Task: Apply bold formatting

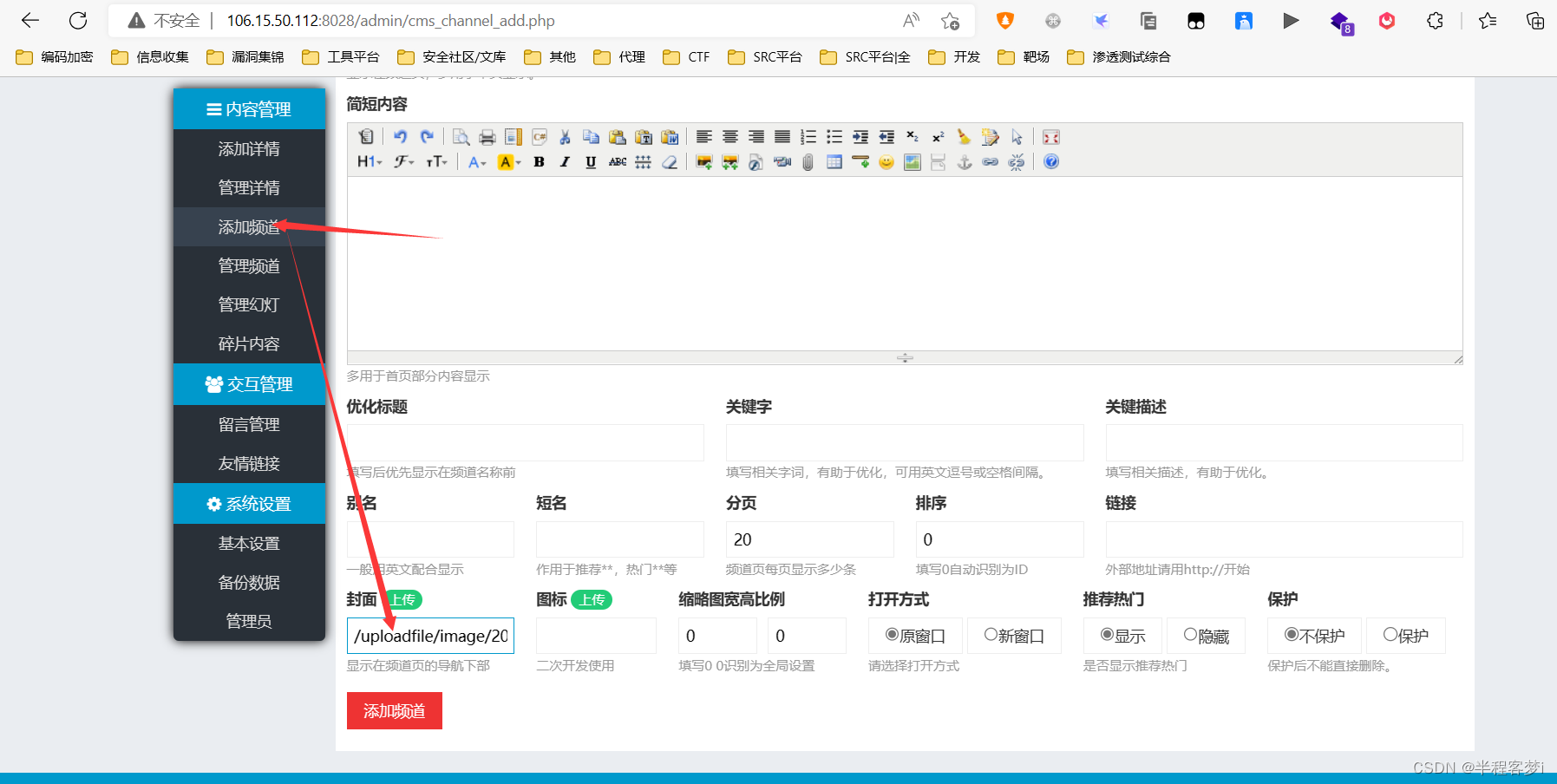Action: [540, 162]
